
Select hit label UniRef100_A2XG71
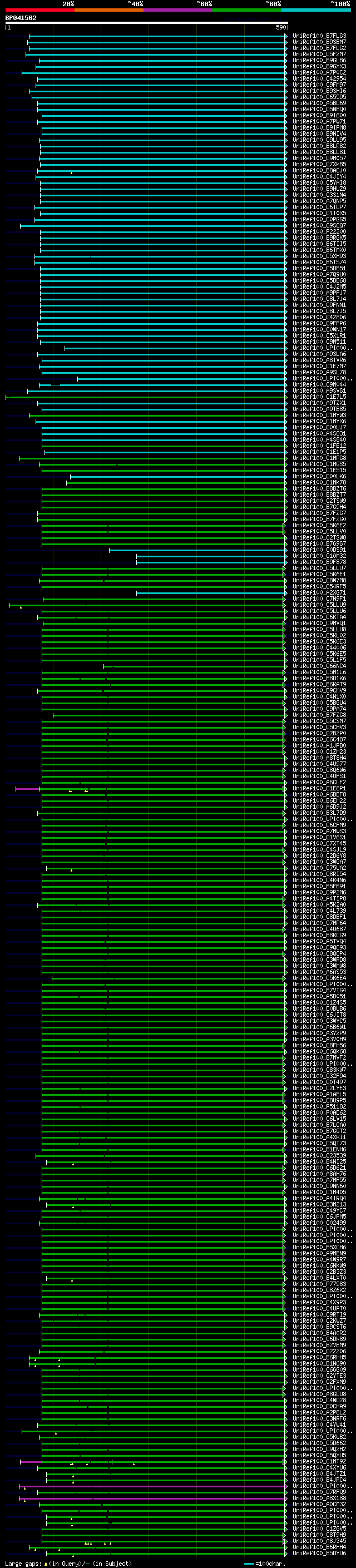tap(319, 593)
